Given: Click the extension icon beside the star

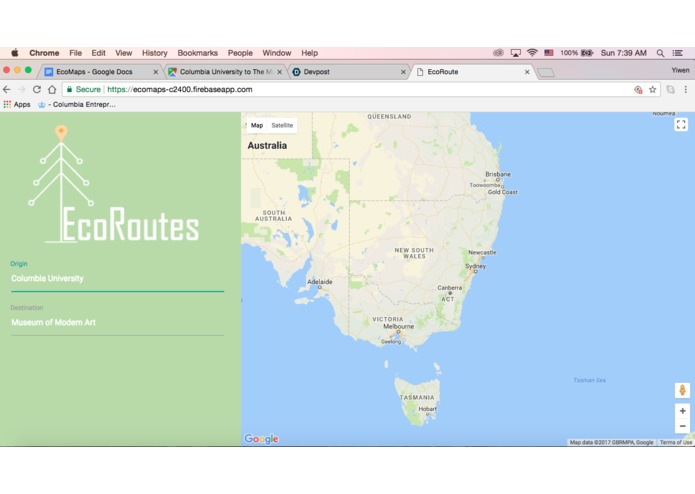Looking at the screenshot, I should point(671,89).
